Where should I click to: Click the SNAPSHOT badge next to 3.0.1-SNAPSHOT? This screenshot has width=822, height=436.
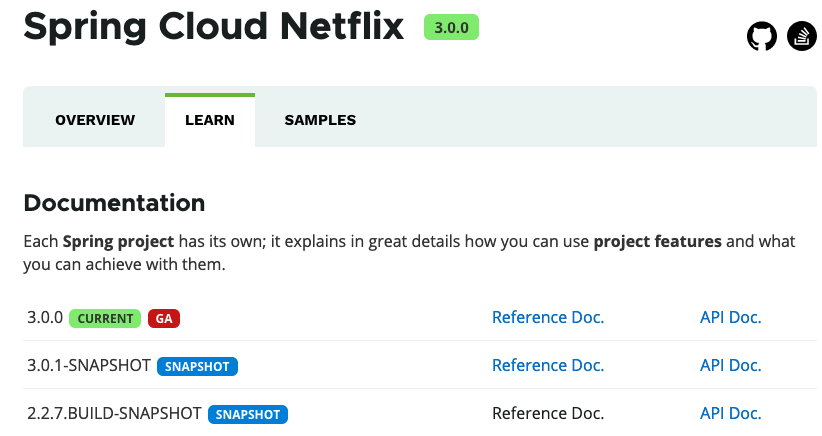pos(197,366)
